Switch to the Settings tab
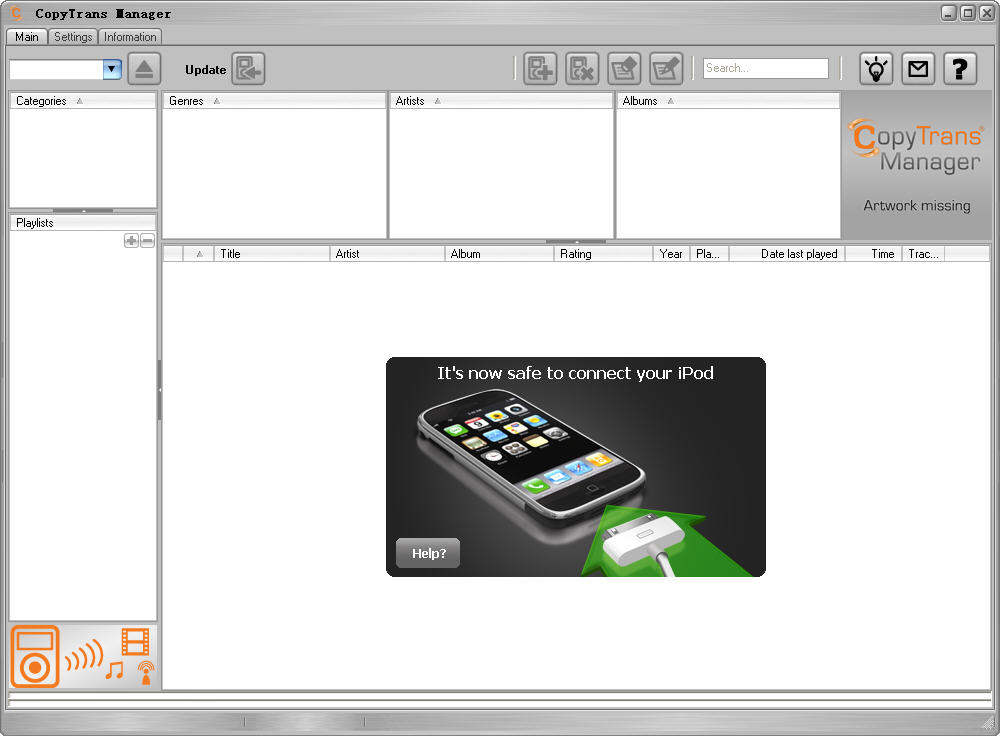1000x736 pixels. pos(73,37)
